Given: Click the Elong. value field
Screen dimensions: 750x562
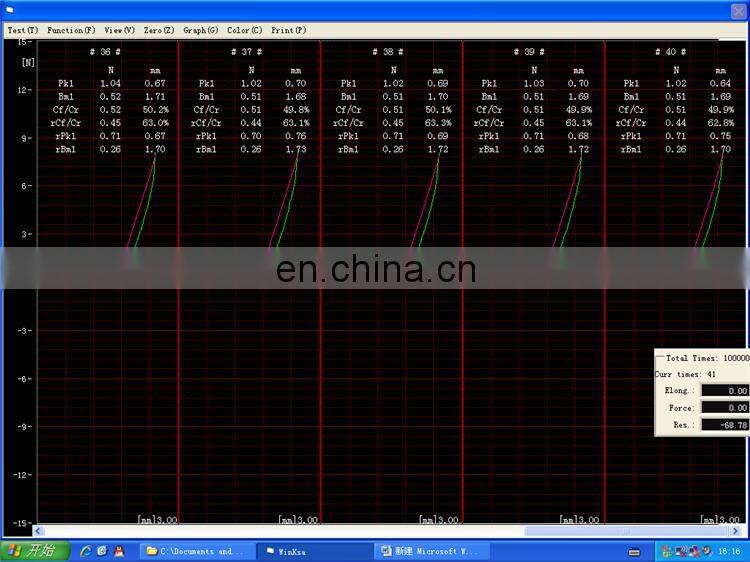Looking at the screenshot, I should pos(725,391).
